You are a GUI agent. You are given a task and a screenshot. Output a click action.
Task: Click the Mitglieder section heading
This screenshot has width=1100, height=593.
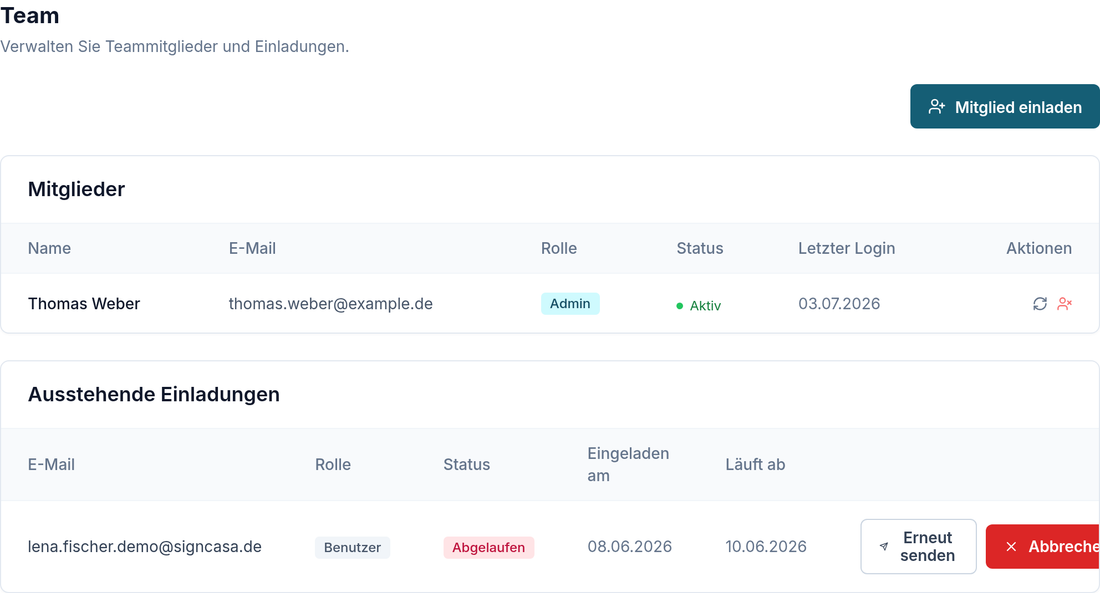click(x=76, y=189)
